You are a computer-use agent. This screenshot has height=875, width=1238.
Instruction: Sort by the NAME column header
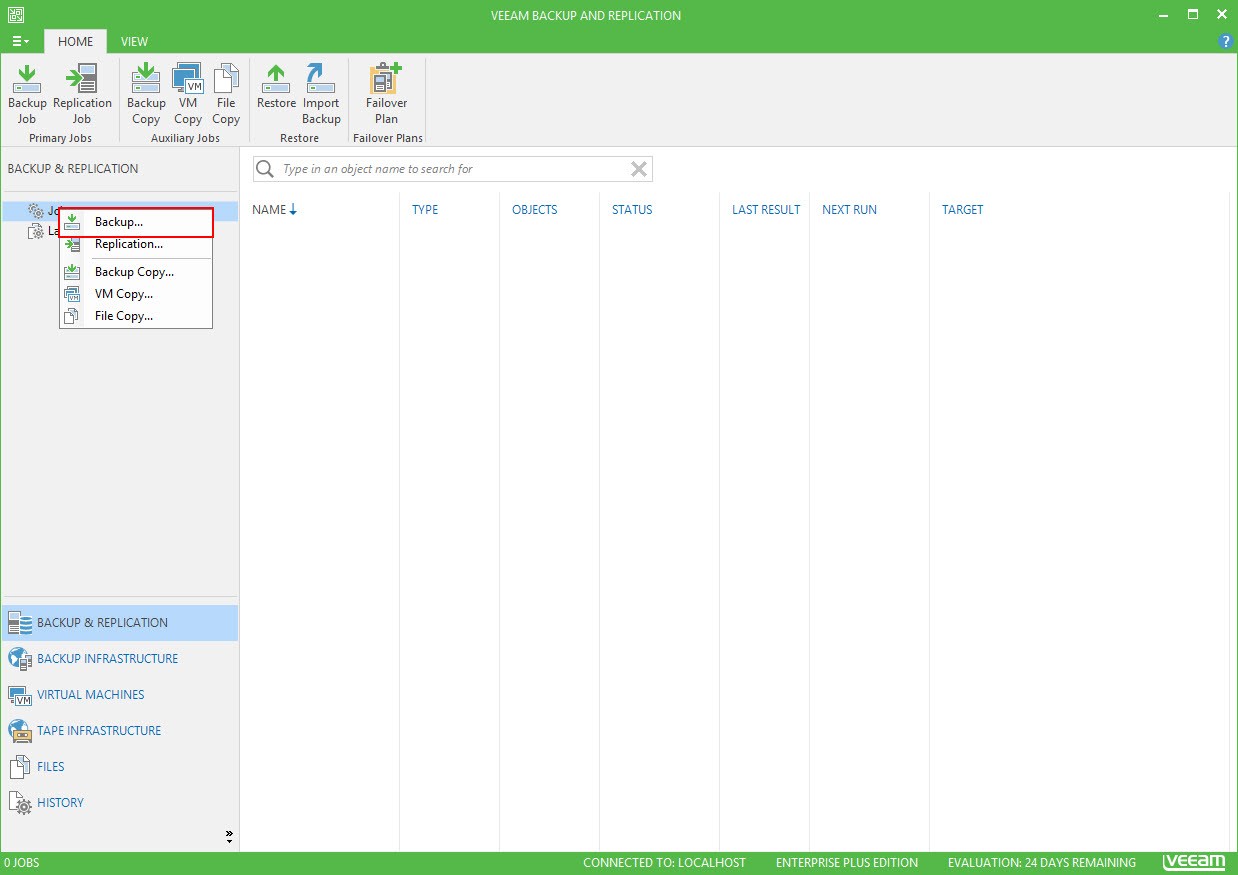pos(275,210)
